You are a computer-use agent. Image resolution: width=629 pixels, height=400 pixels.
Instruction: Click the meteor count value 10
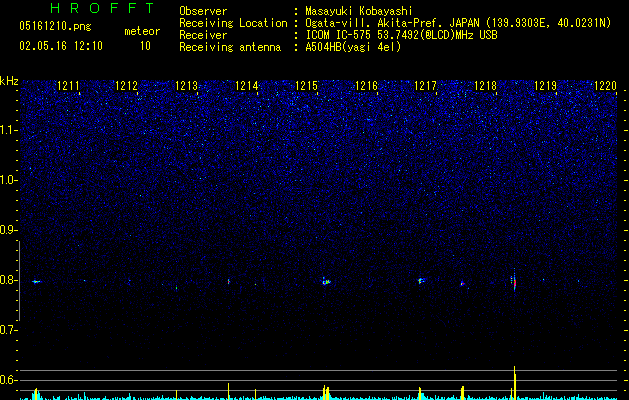click(x=145, y=46)
